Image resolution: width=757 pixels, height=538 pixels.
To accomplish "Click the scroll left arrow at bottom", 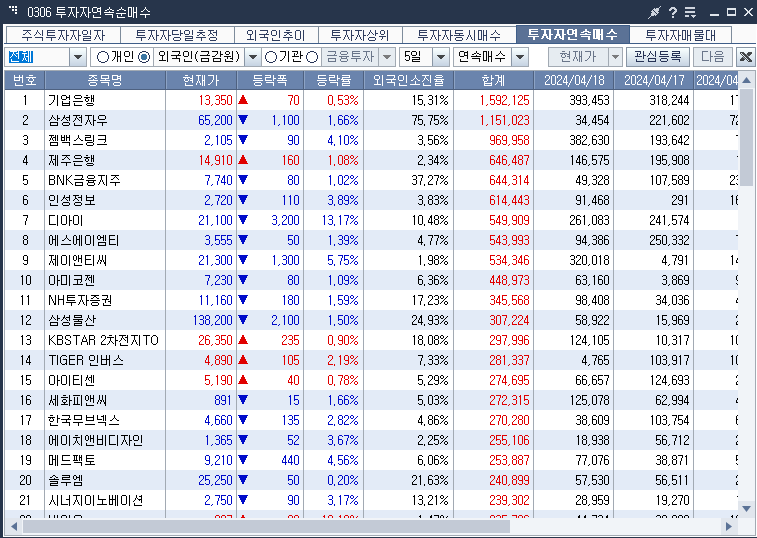I will click(x=14, y=526).
